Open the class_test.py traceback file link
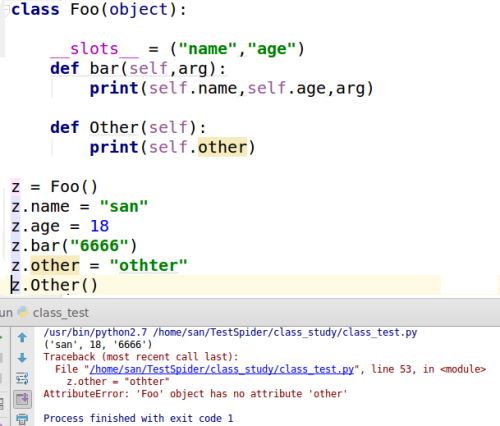 [222, 369]
